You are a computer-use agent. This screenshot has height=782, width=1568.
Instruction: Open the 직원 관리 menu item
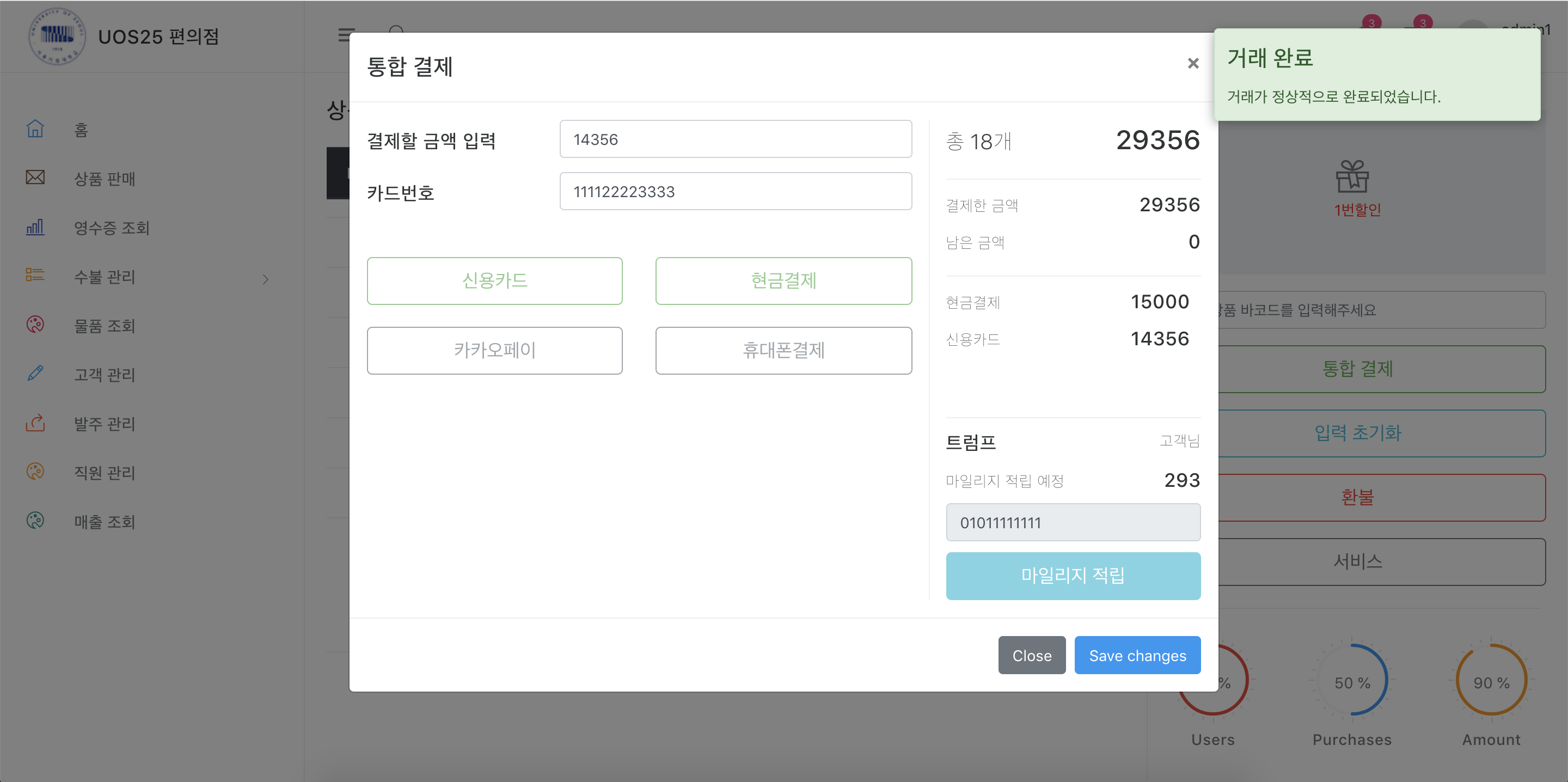tap(104, 473)
